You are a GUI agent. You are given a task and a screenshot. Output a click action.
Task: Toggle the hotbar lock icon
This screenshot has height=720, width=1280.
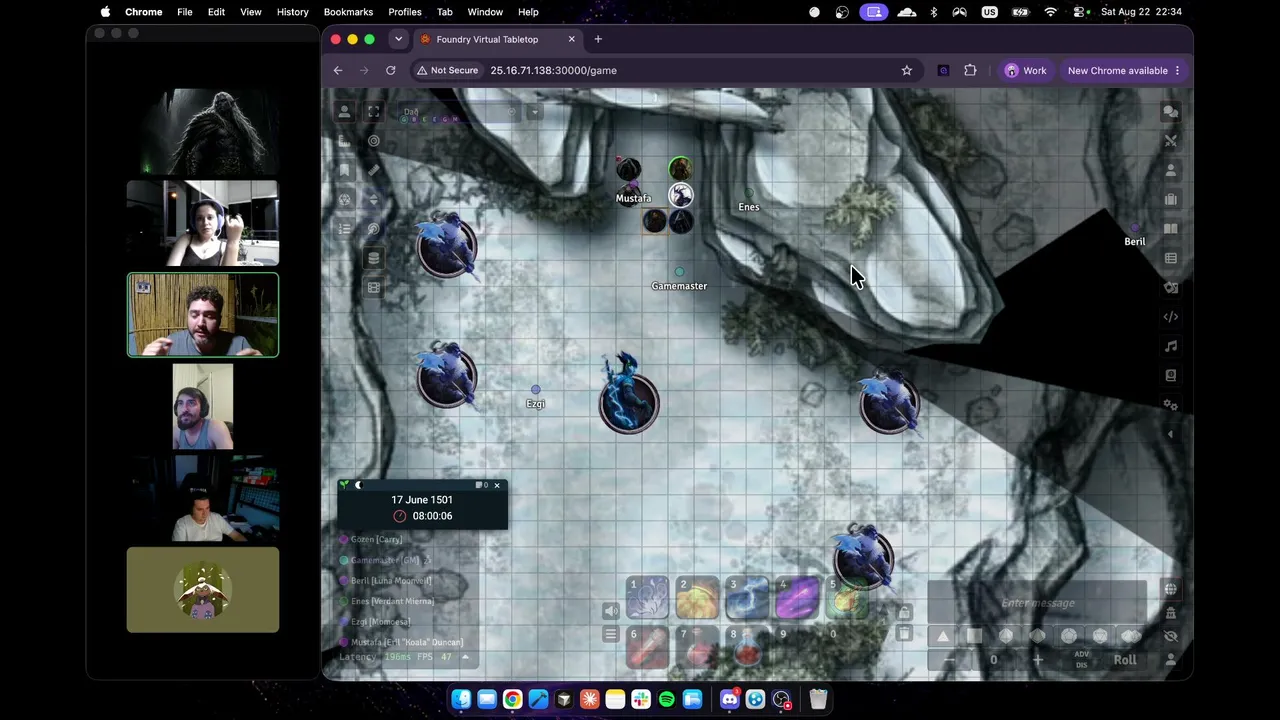coord(904,611)
